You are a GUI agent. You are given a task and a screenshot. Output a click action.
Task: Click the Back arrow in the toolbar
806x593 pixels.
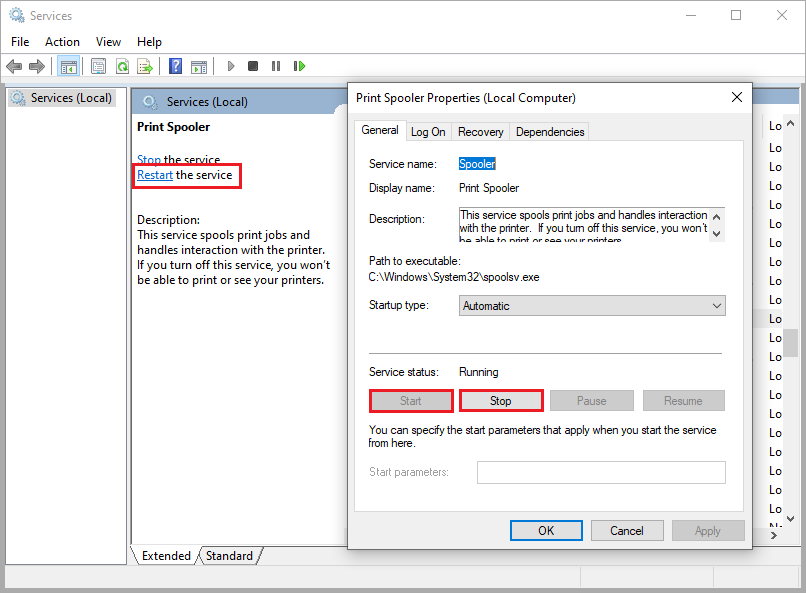click(14, 67)
